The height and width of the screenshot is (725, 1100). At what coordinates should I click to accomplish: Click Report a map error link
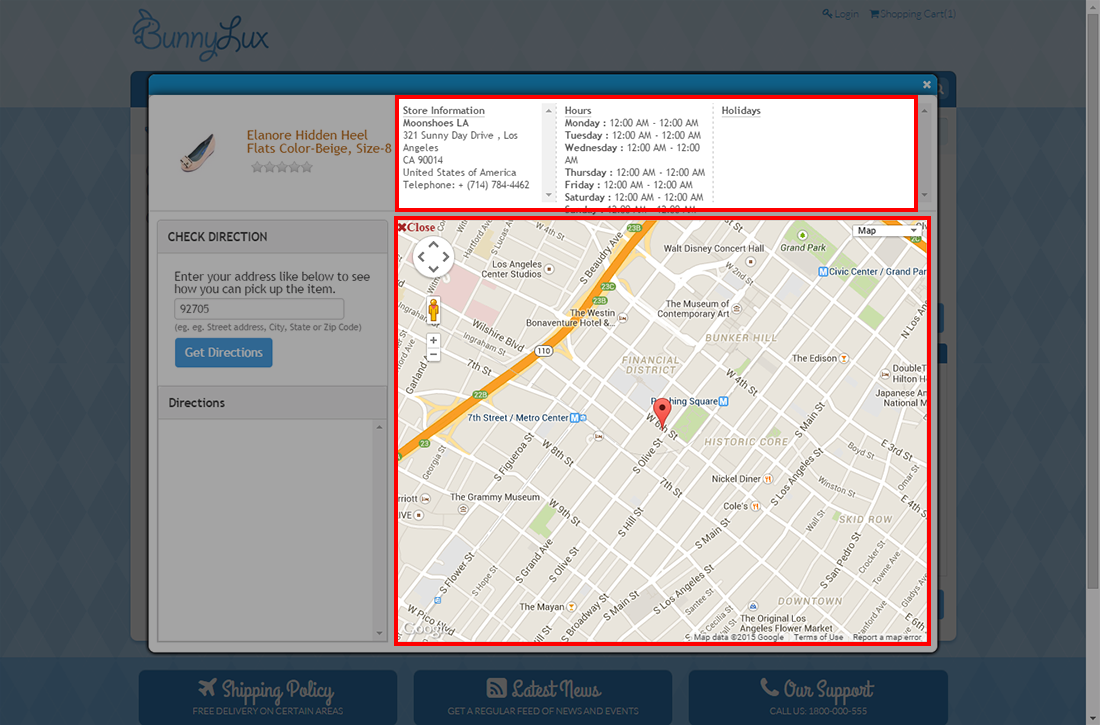click(x=887, y=637)
